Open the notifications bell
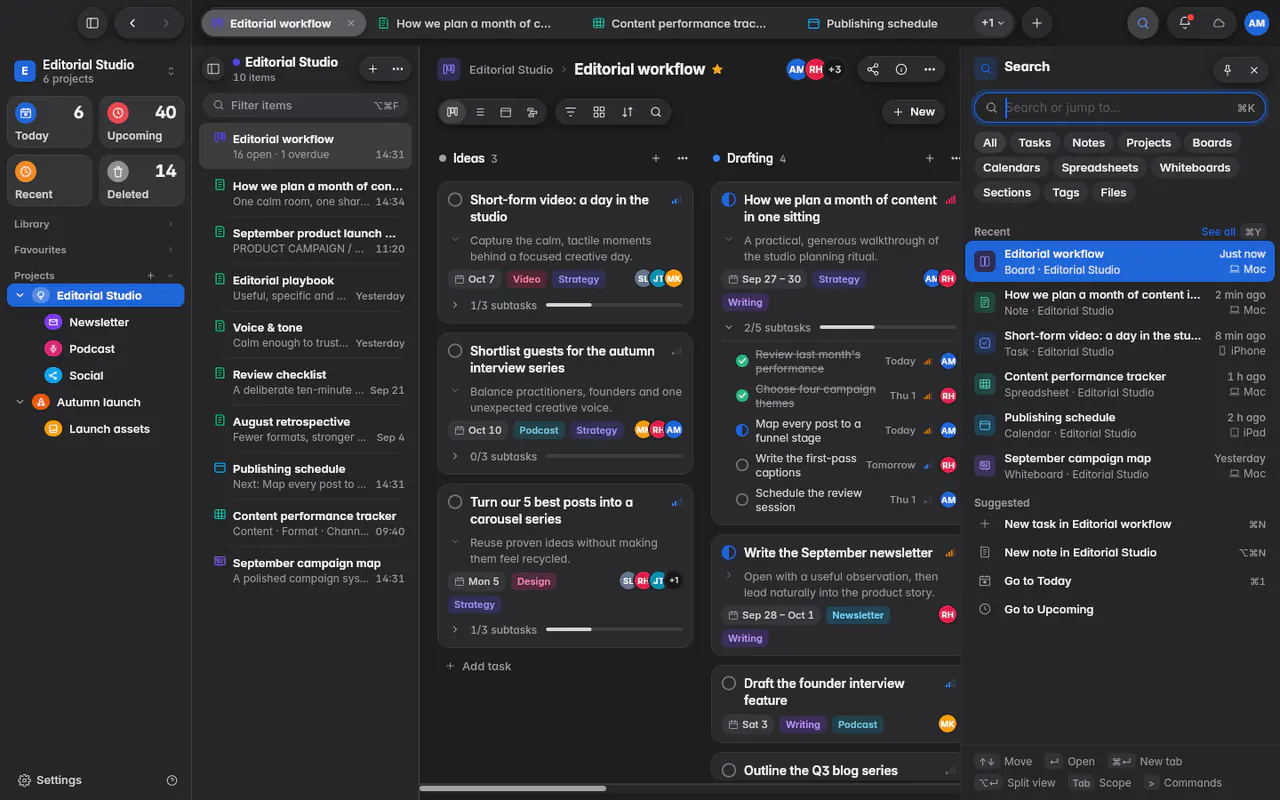 coord(1185,22)
